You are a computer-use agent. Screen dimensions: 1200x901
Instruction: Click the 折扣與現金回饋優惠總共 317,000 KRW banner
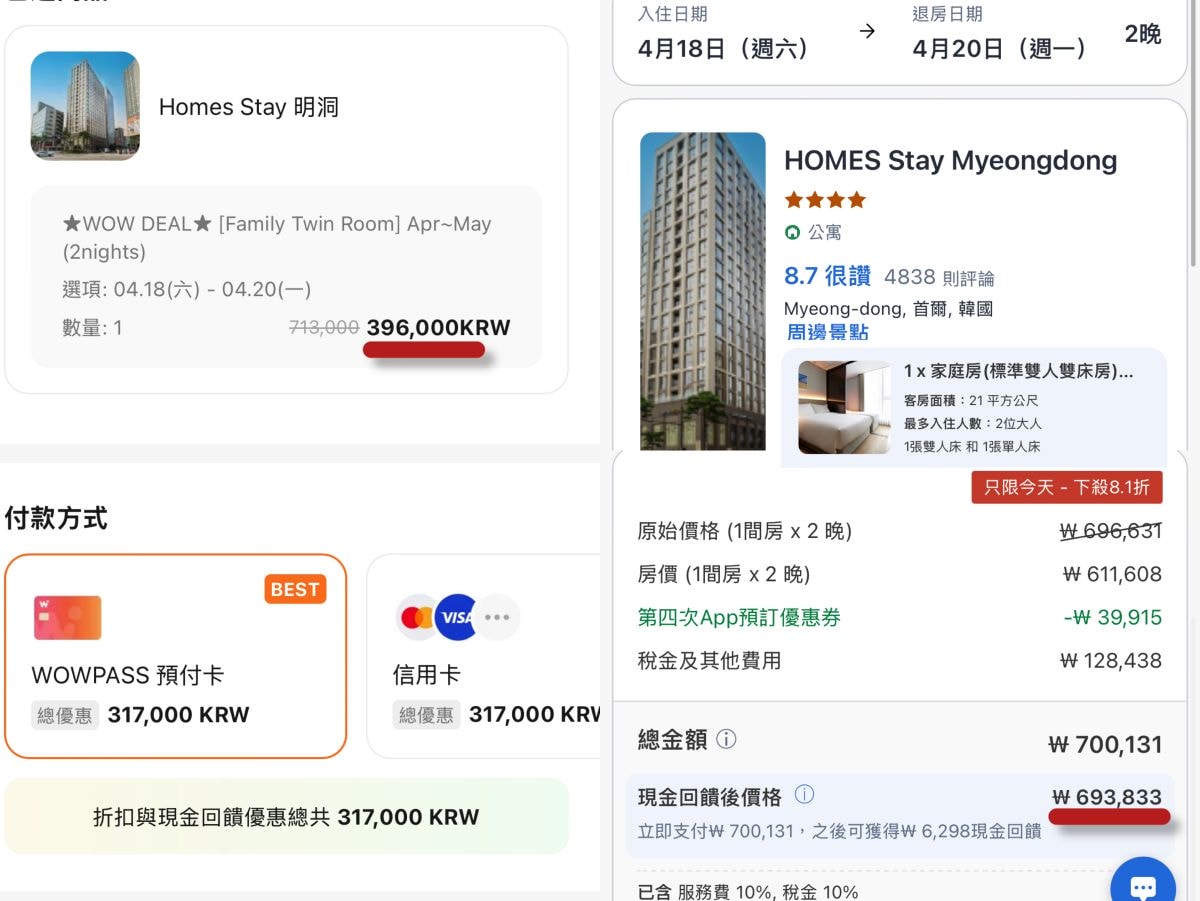click(286, 816)
